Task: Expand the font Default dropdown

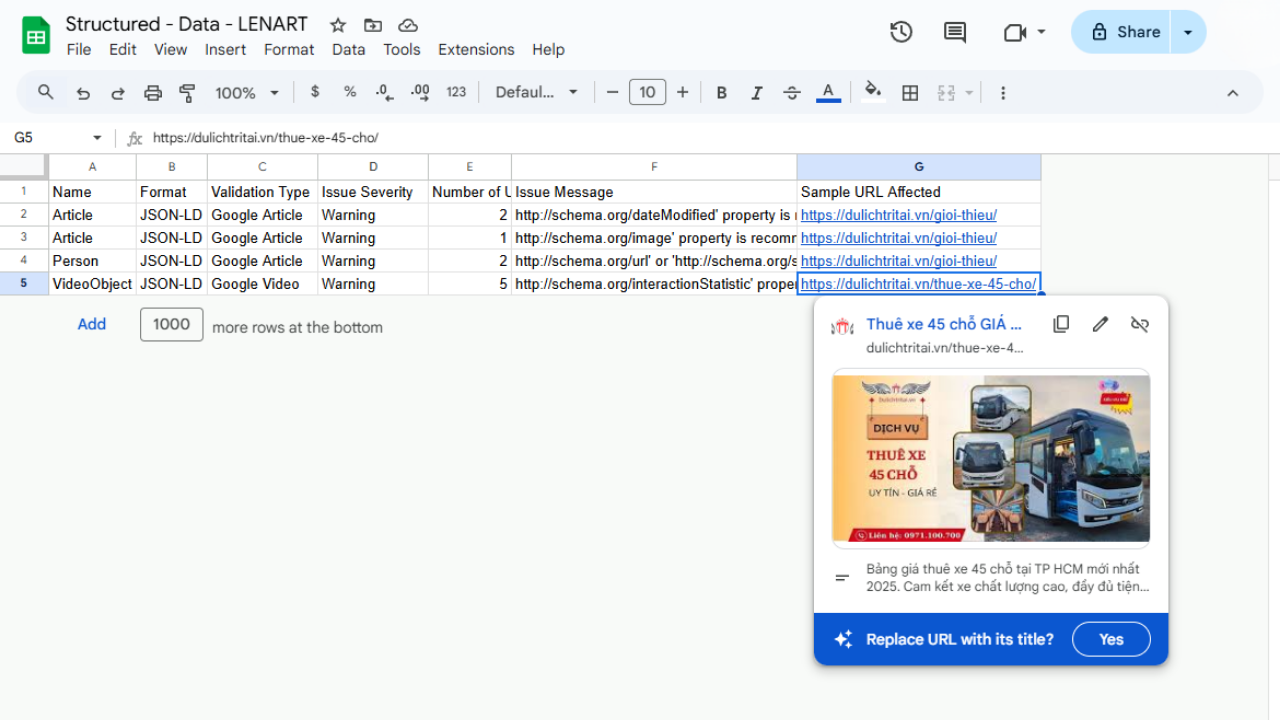Action: (537, 93)
